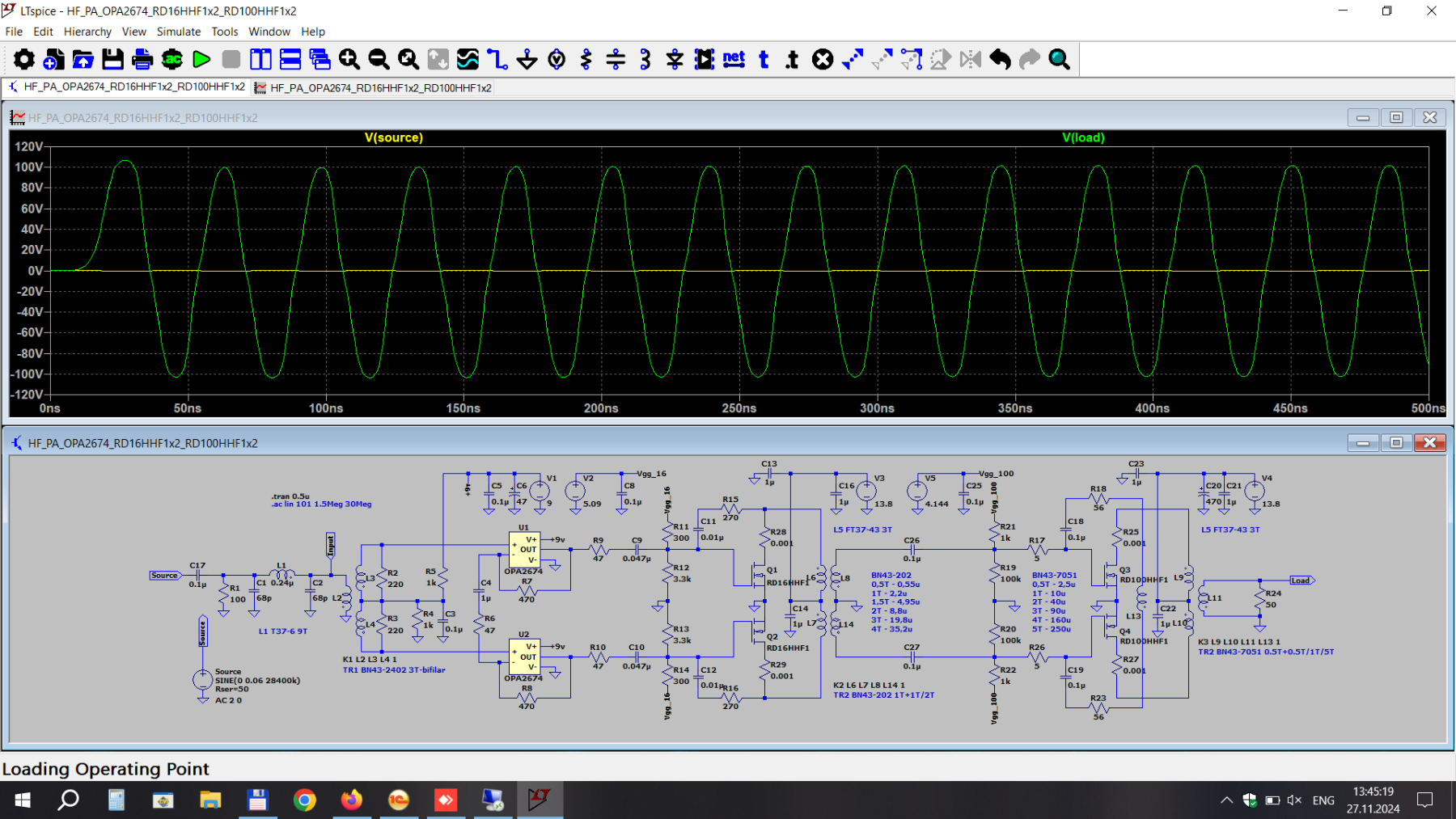
Task: Maximize the schematic pane
Action: click(1396, 442)
